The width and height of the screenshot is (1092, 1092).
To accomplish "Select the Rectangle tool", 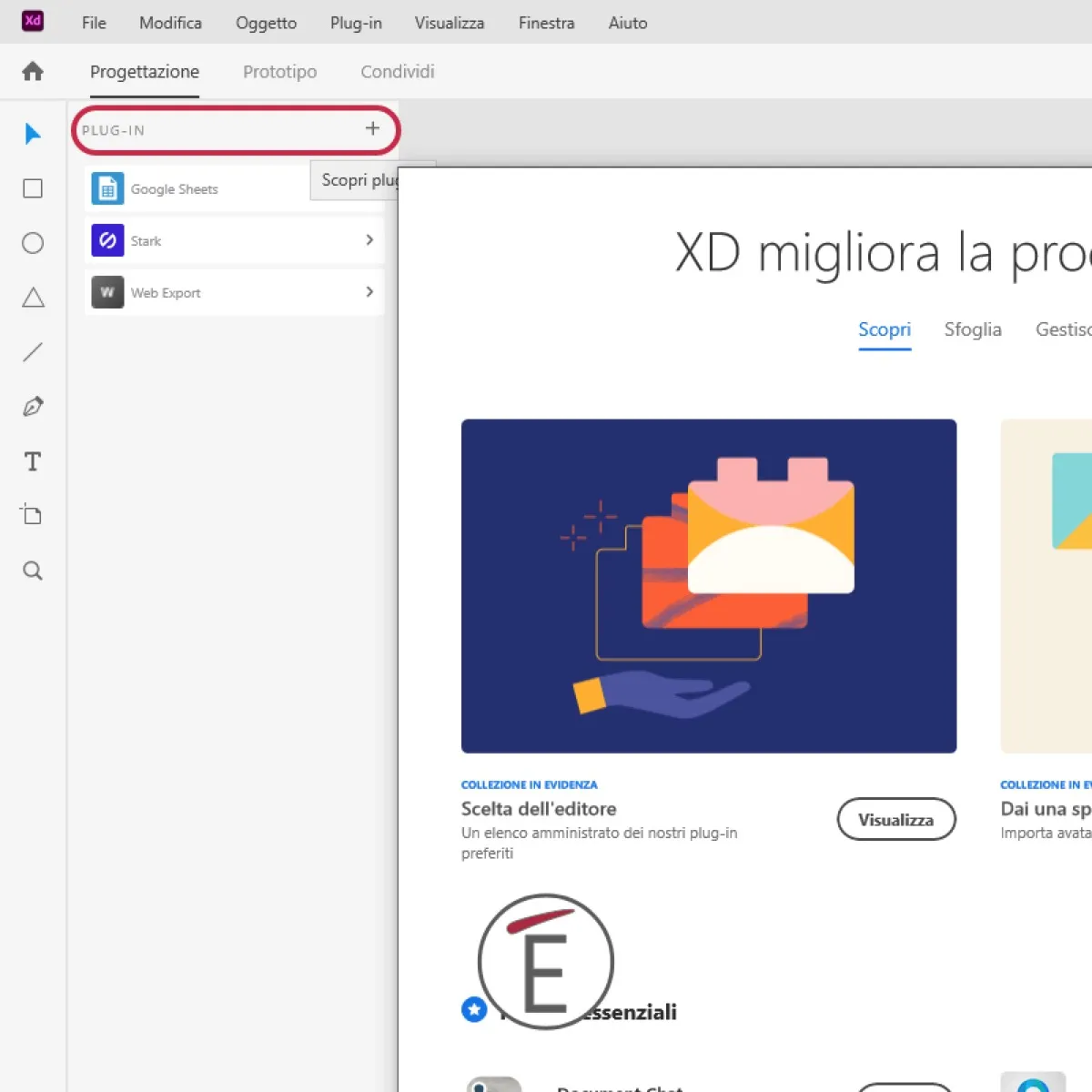I will click(x=32, y=188).
